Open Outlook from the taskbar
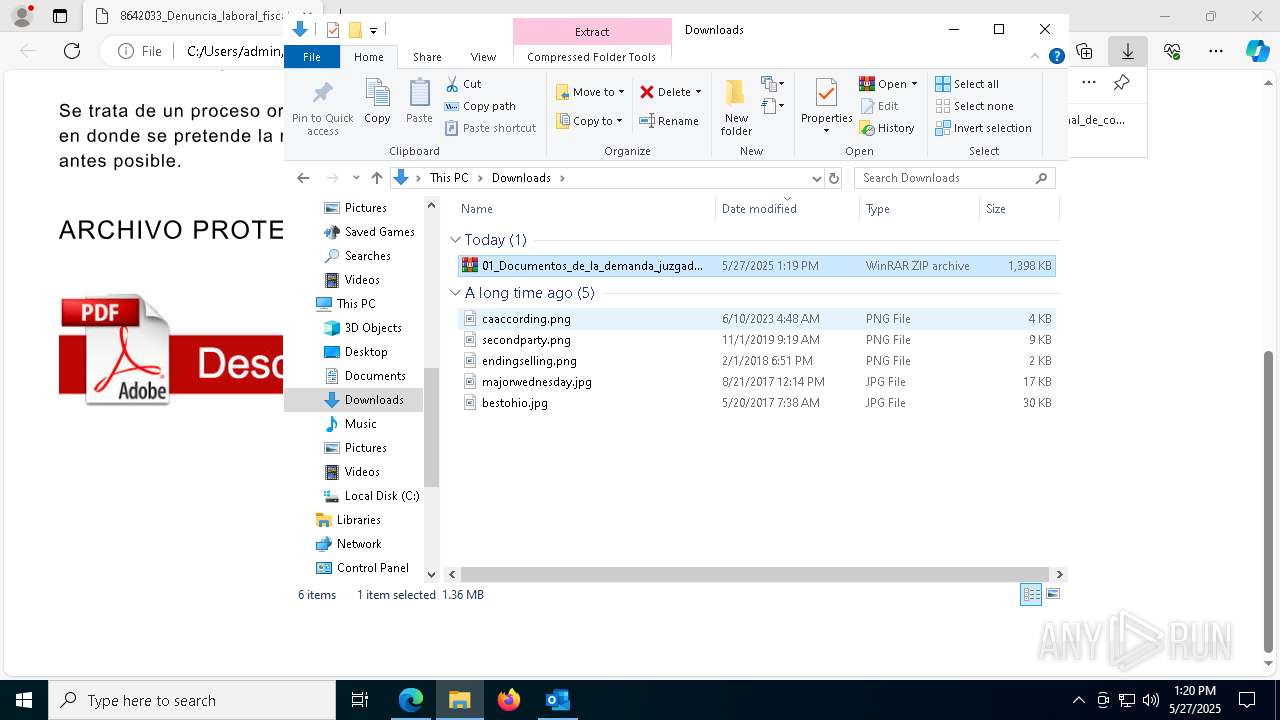Image resolution: width=1280 pixels, height=720 pixels. [x=557, y=700]
